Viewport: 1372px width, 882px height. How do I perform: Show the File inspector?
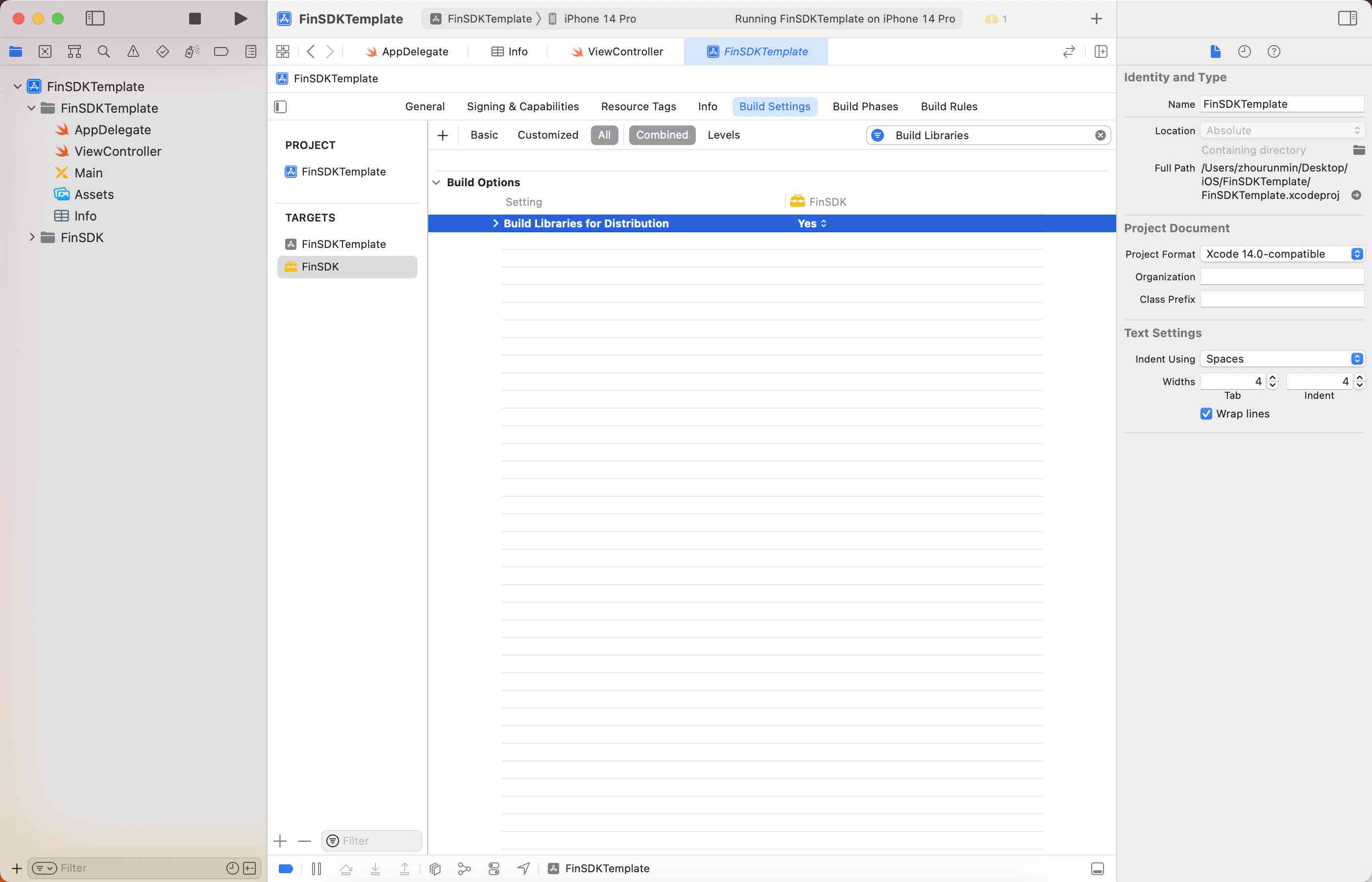1215,51
